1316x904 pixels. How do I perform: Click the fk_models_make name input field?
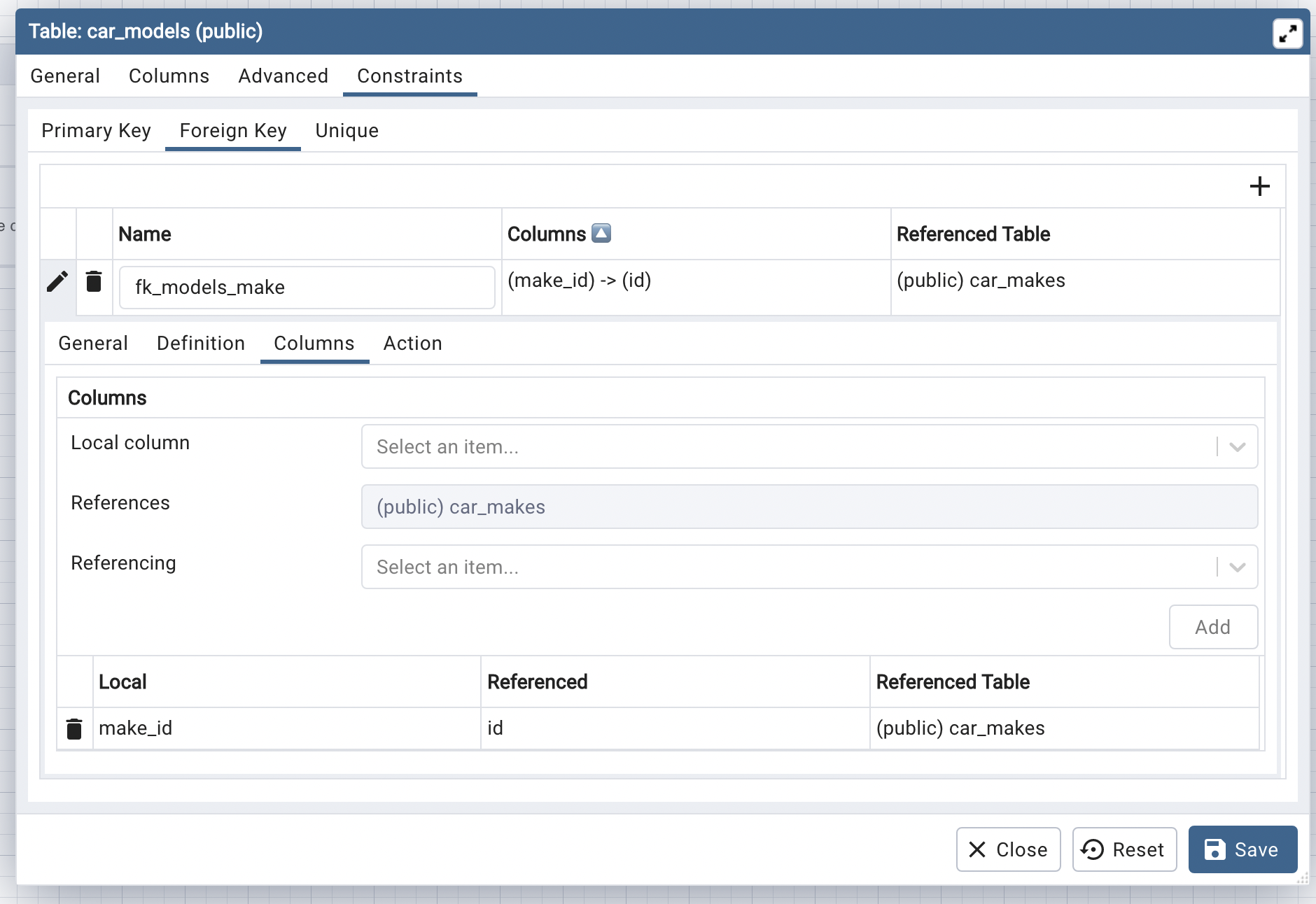coord(307,288)
